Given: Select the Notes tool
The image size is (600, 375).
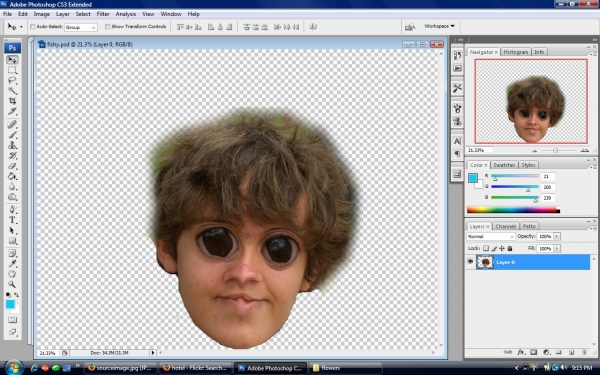Looking at the screenshot, I should (x=12, y=254).
